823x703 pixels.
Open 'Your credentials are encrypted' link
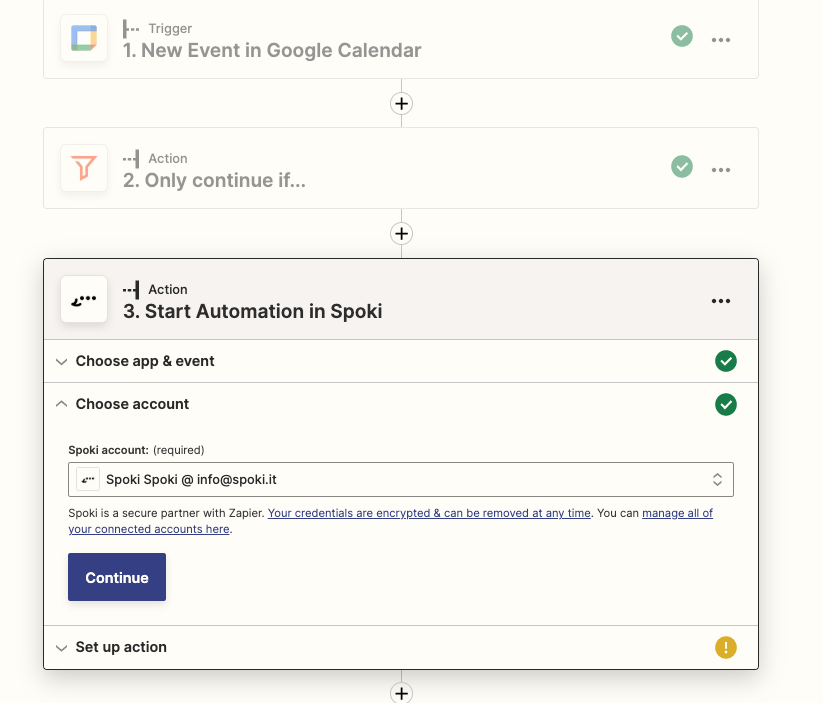[429, 513]
